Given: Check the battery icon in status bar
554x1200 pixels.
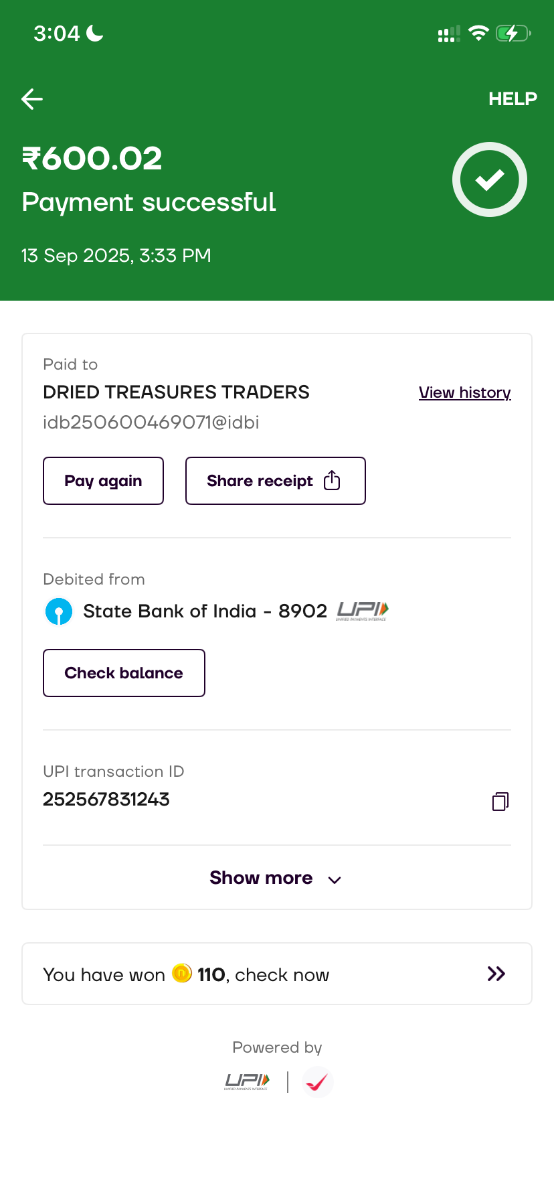Looking at the screenshot, I should 514,33.
